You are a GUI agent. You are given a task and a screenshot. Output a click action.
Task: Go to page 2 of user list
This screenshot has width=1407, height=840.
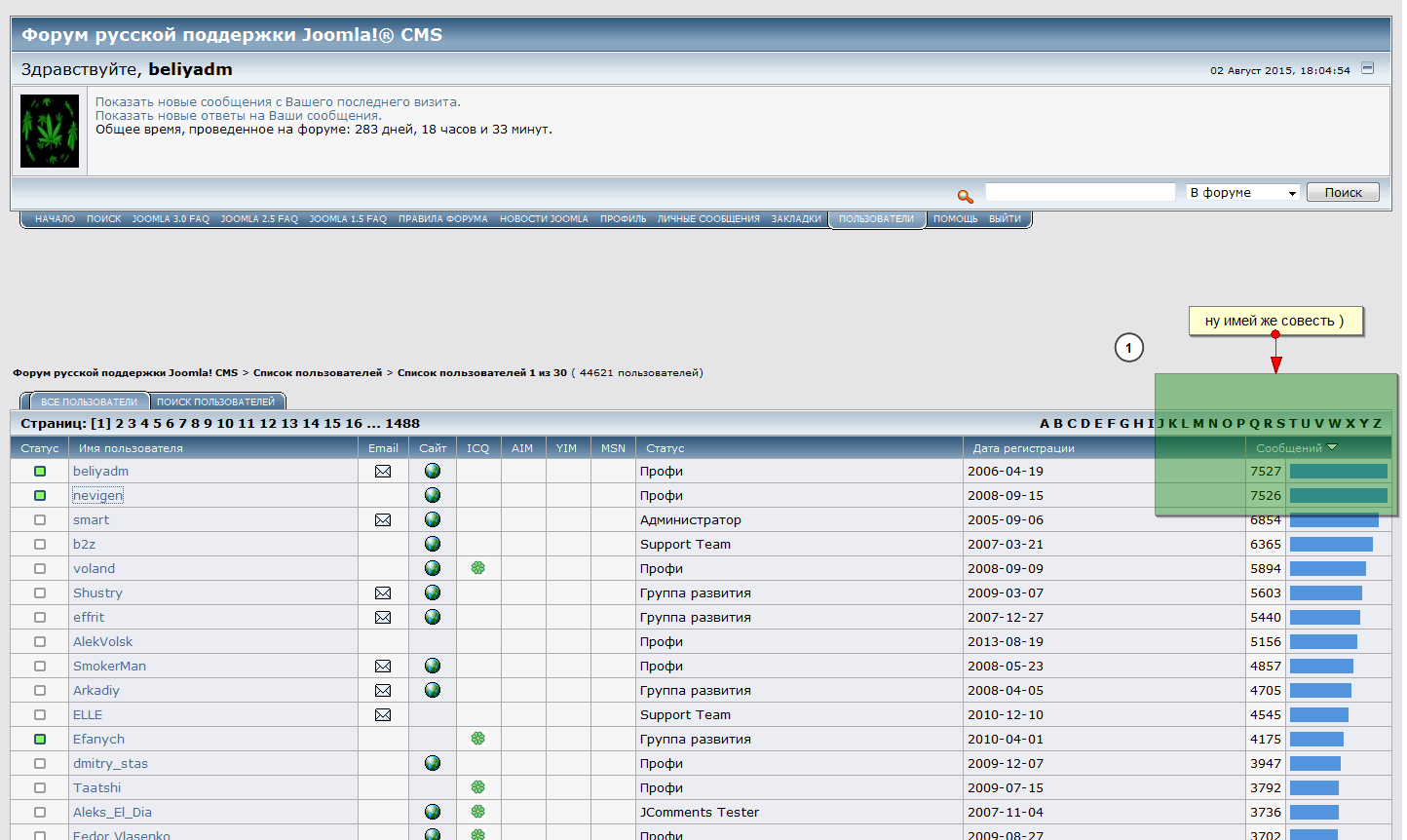coord(120,424)
